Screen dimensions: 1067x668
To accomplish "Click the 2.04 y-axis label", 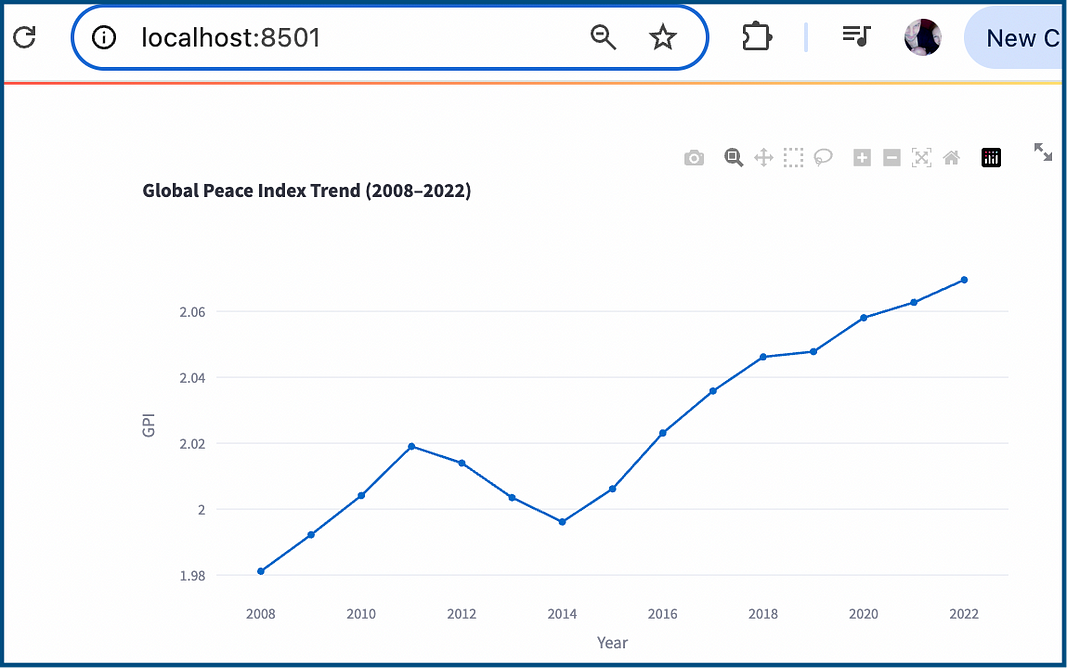I will (192, 378).
